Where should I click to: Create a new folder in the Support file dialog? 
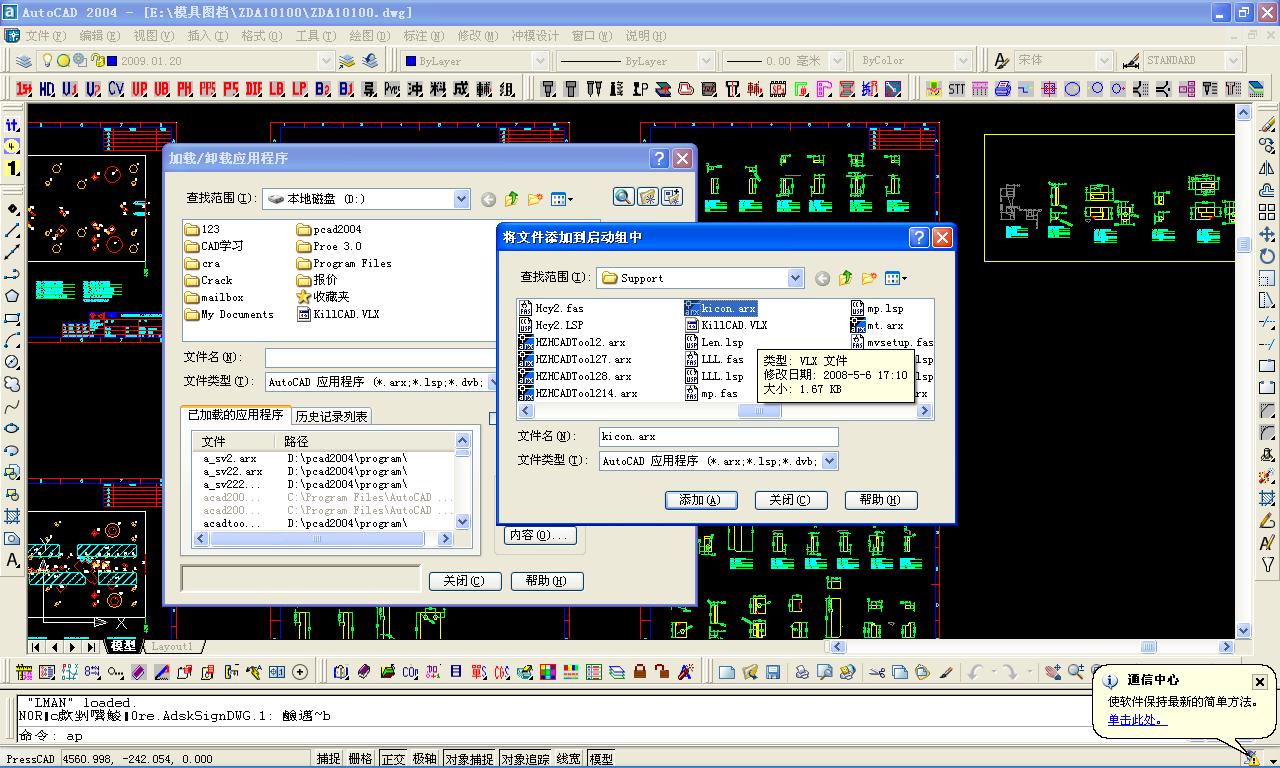pyautogui.click(x=869, y=278)
